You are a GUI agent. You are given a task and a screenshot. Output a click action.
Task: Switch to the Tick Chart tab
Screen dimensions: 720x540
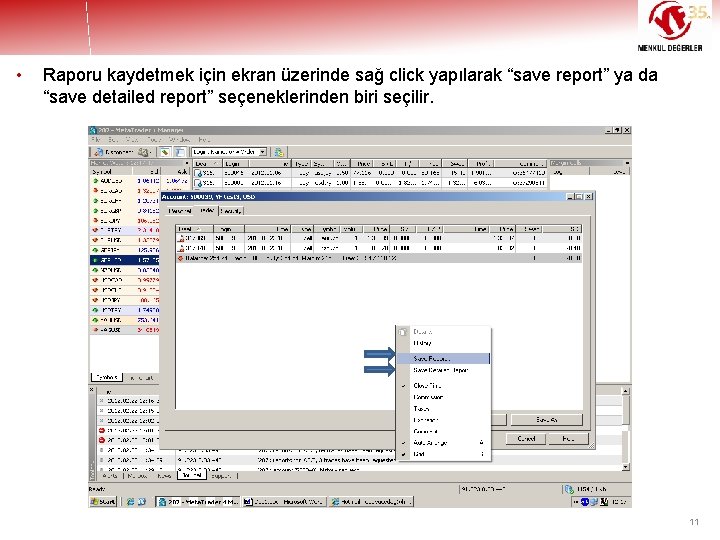(141, 377)
